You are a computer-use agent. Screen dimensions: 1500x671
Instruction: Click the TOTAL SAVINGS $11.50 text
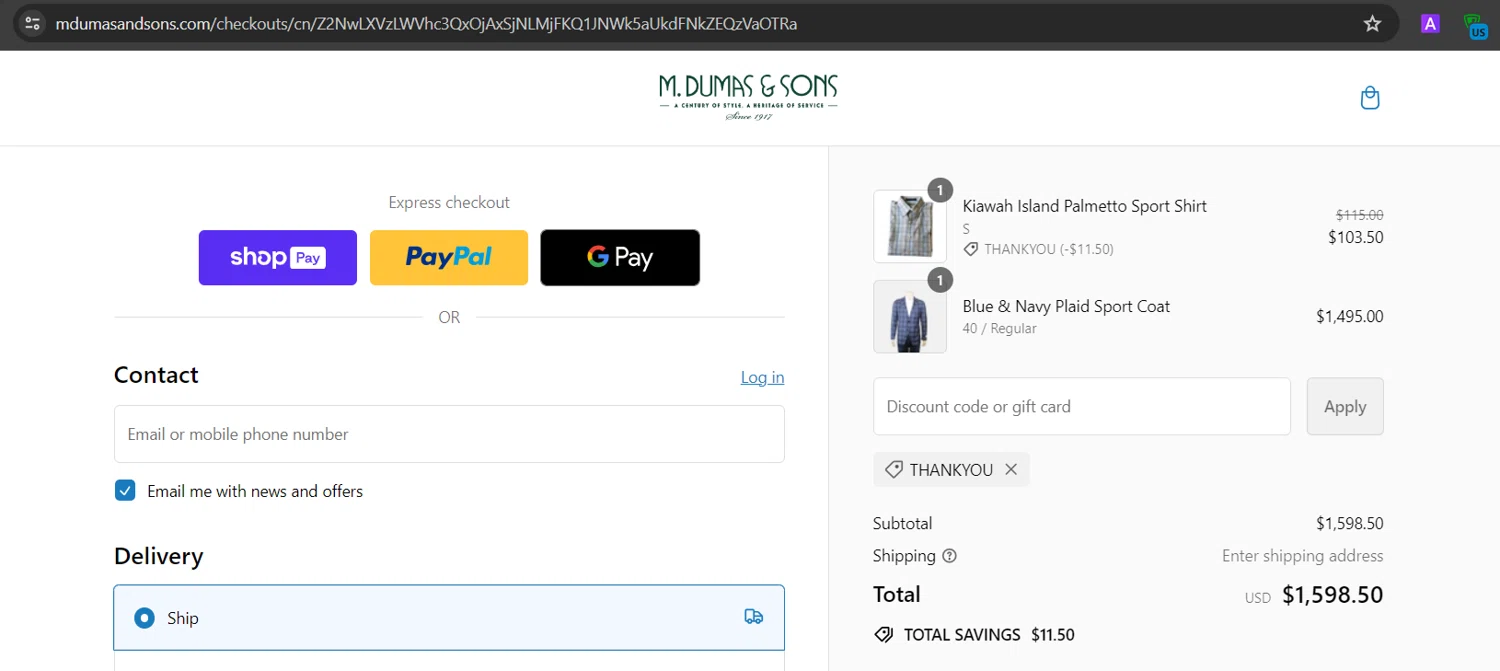pos(989,634)
